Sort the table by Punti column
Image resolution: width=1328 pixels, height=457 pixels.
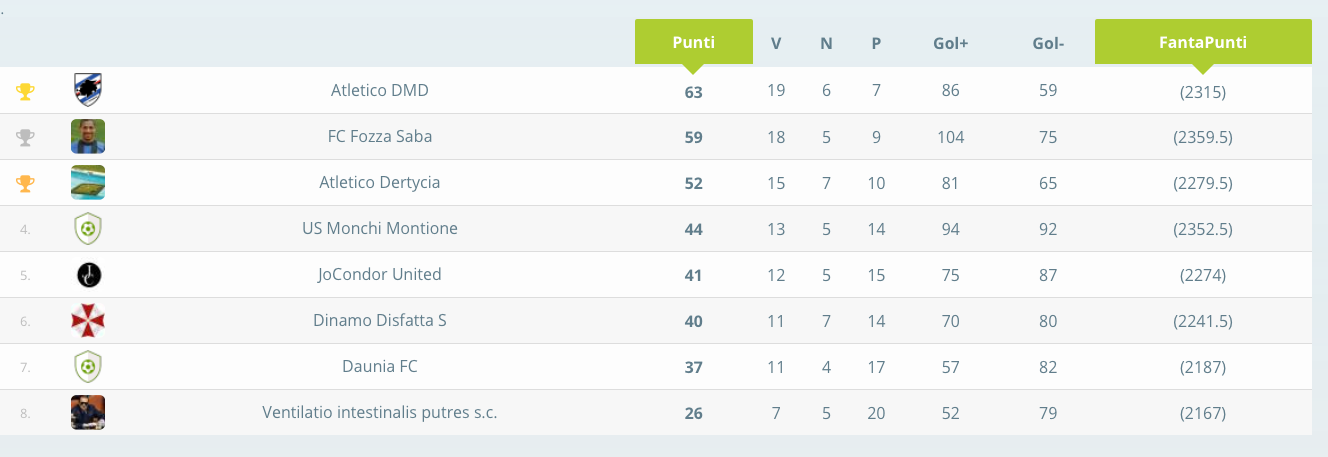click(x=694, y=43)
